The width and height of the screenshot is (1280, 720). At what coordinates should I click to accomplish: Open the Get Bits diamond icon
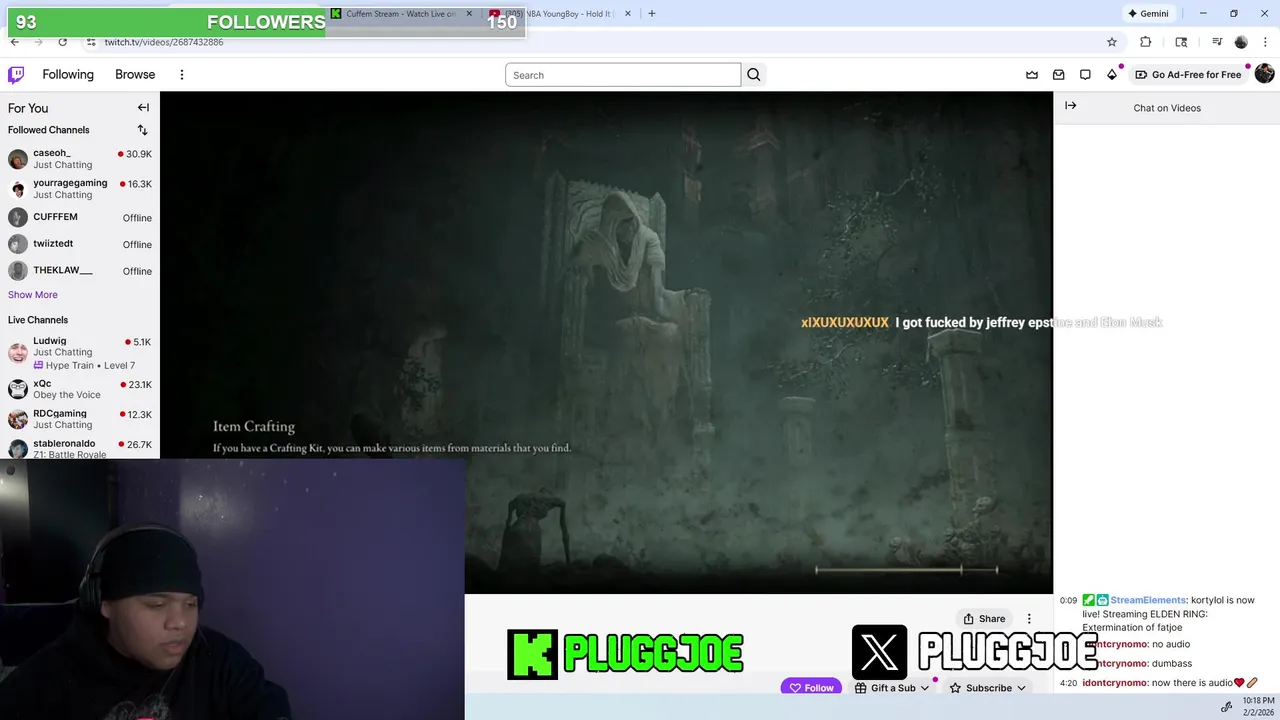[x=1112, y=75]
